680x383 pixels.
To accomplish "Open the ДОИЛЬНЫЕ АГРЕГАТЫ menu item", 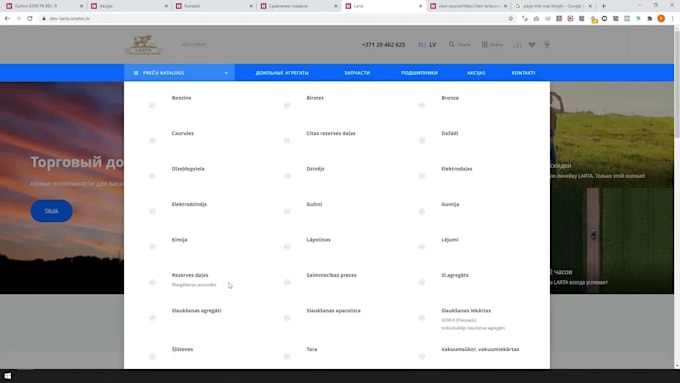I will click(x=282, y=73).
